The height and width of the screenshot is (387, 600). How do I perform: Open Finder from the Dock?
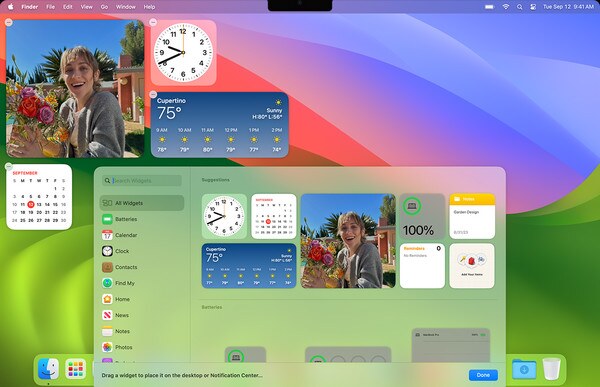48,369
